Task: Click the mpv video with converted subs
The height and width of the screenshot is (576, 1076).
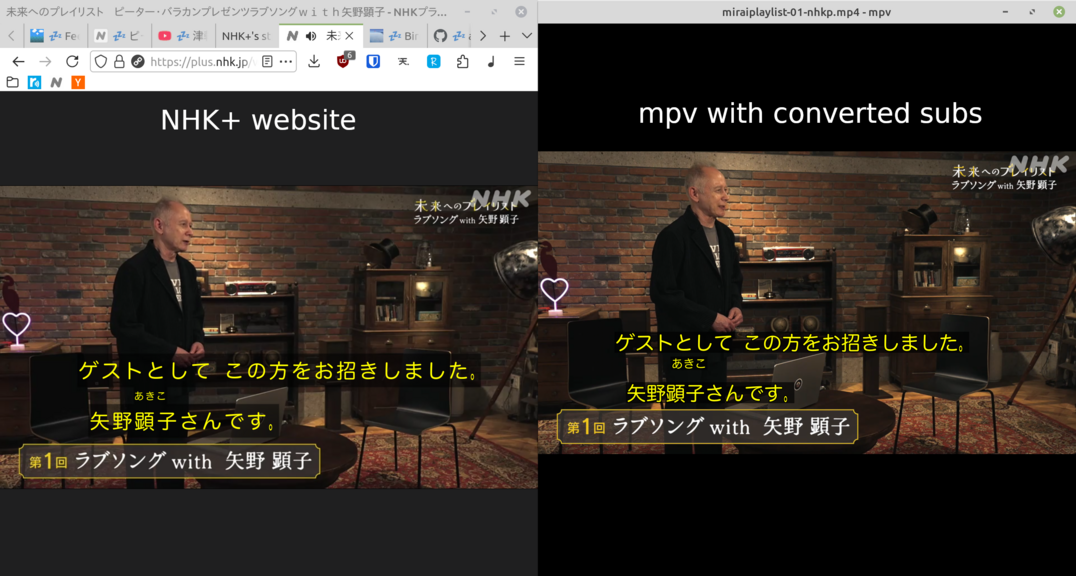Action: pos(806,302)
